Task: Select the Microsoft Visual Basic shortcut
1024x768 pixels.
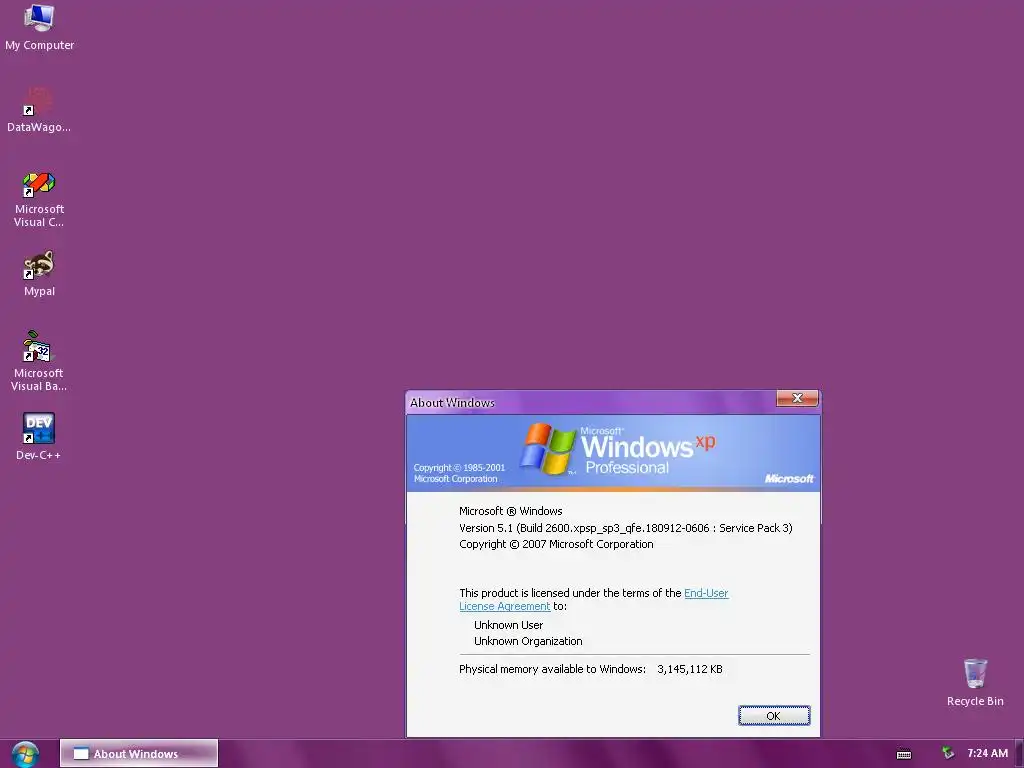Action: (x=39, y=361)
